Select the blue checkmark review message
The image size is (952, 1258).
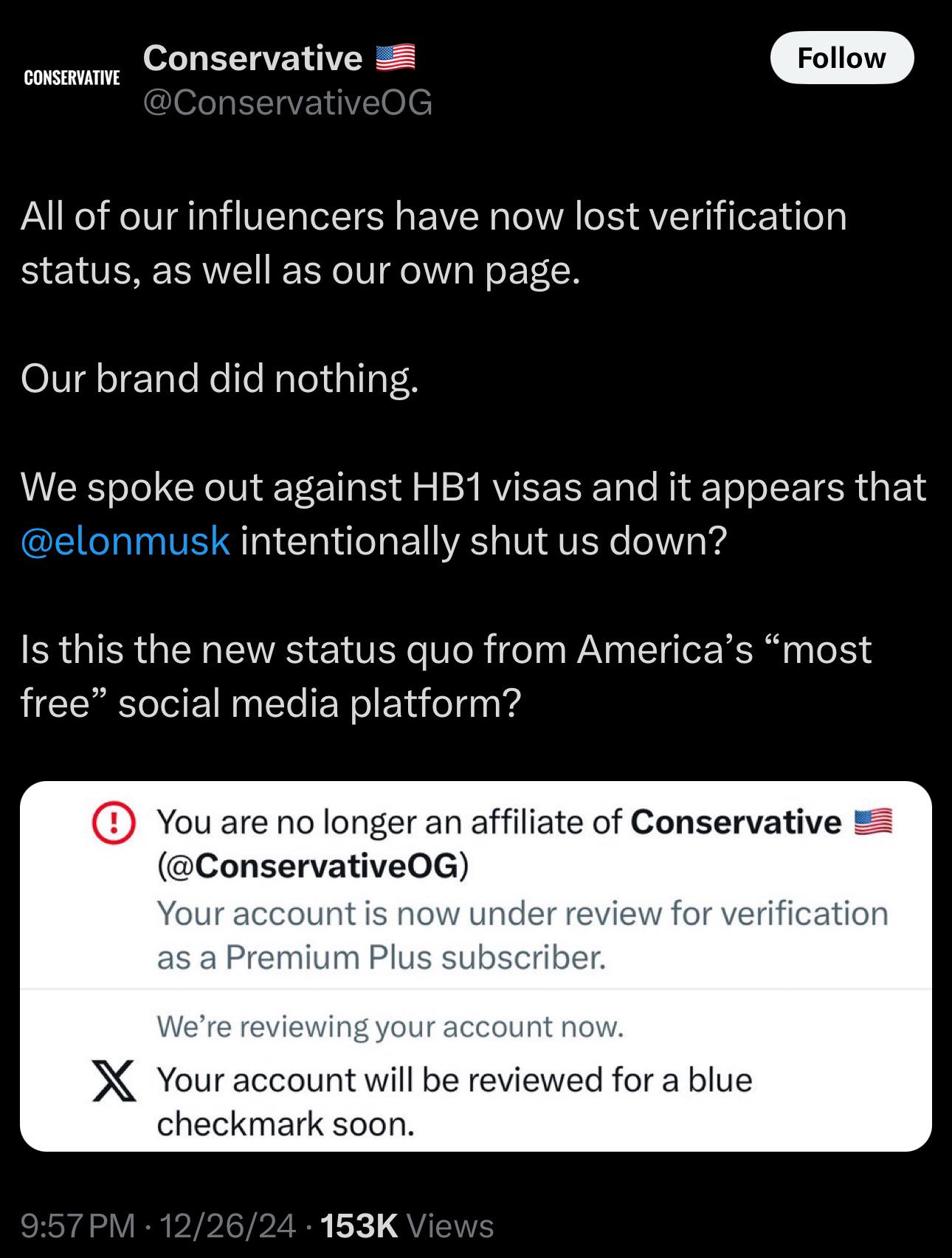point(454,1101)
